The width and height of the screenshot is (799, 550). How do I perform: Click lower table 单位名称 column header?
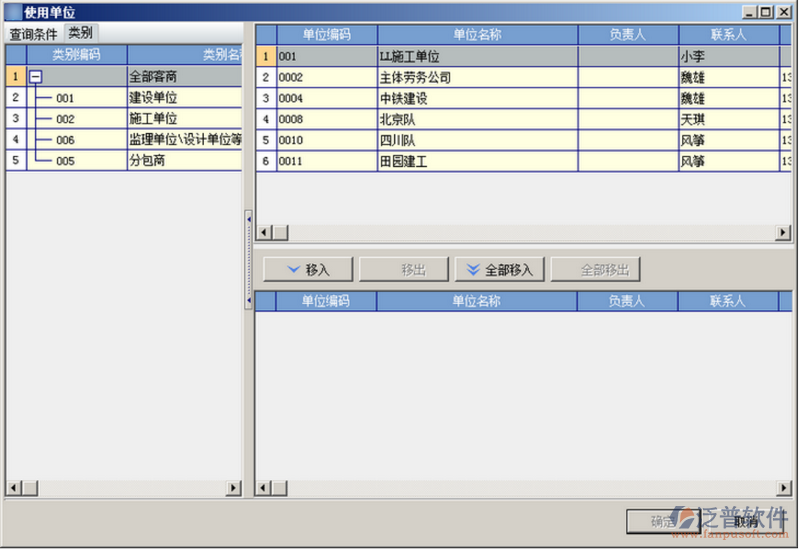point(476,301)
